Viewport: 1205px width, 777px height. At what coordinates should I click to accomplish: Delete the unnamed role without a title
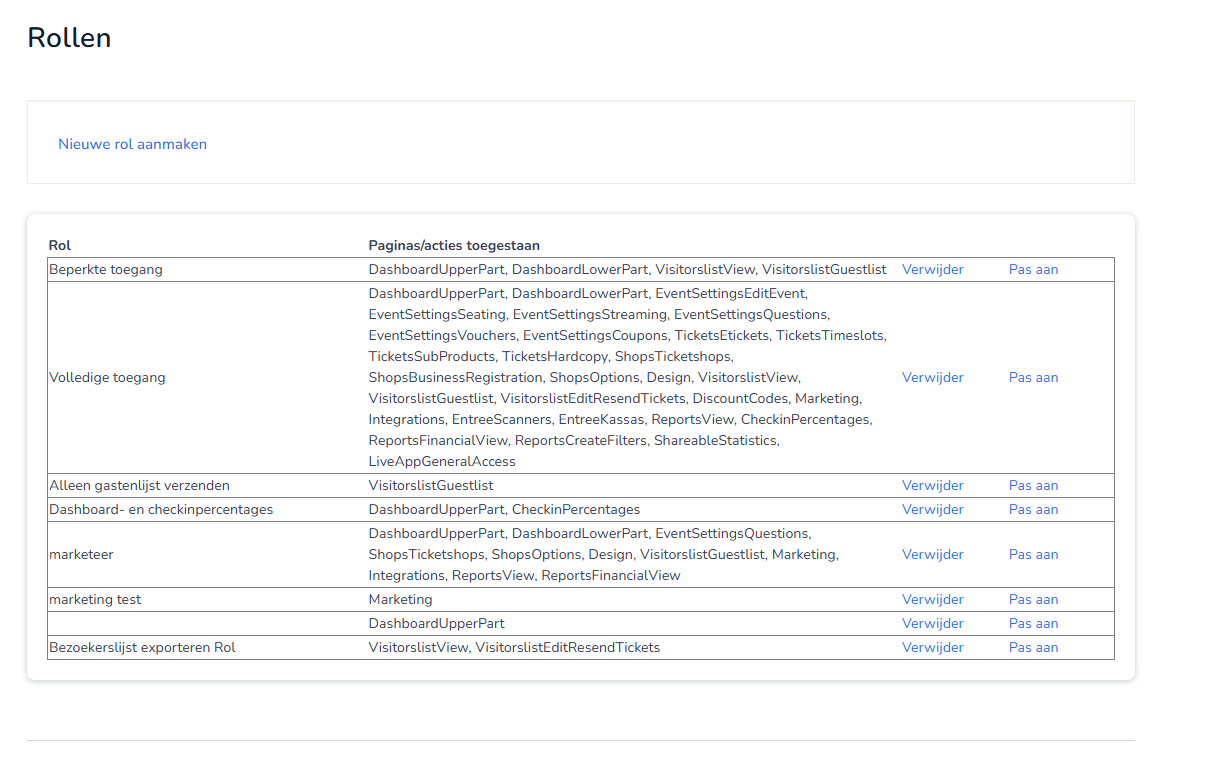tap(932, 624)
